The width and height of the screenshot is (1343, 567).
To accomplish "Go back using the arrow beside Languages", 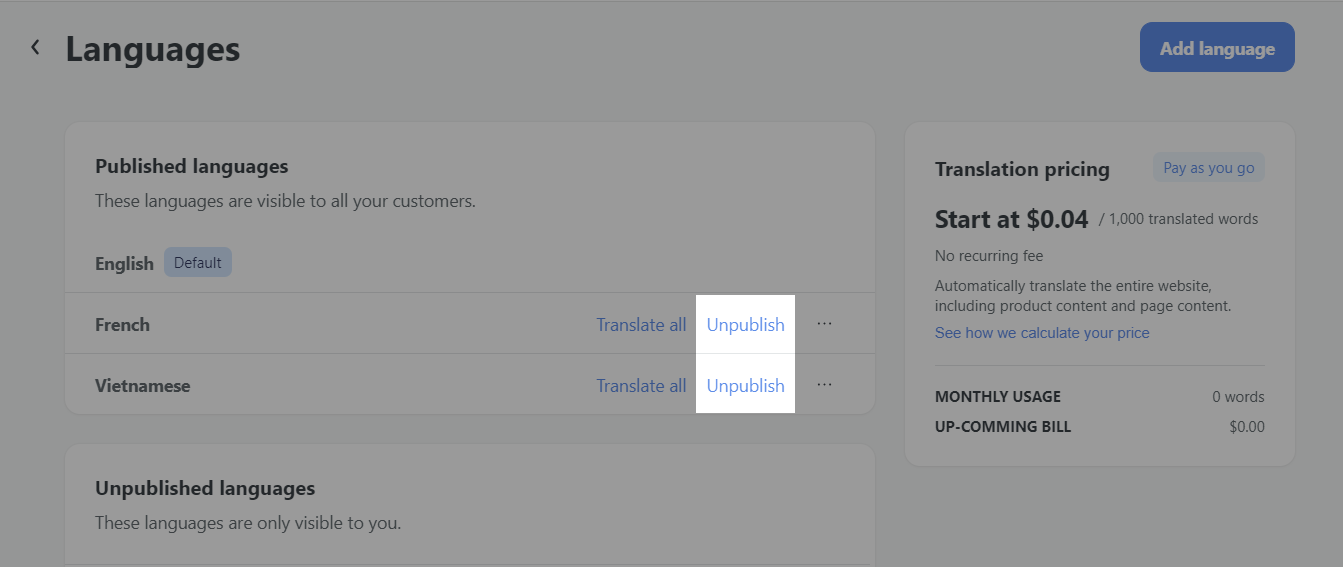I will click(x=35, y=47).
